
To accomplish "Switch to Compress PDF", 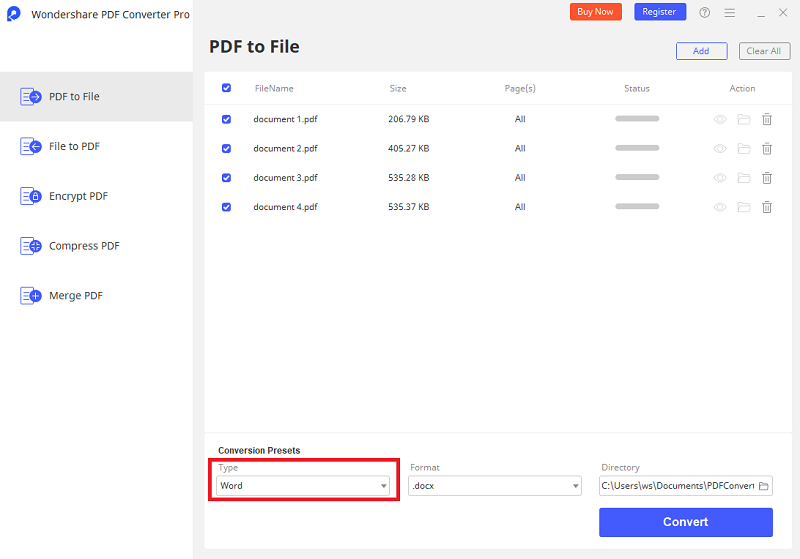I will tap(96, 246).
